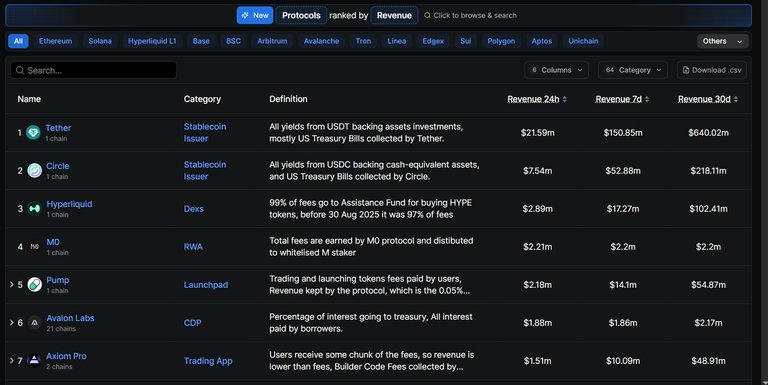Click the New button
The width and height of the screenshot is (768, 385).
coord(255,15)
